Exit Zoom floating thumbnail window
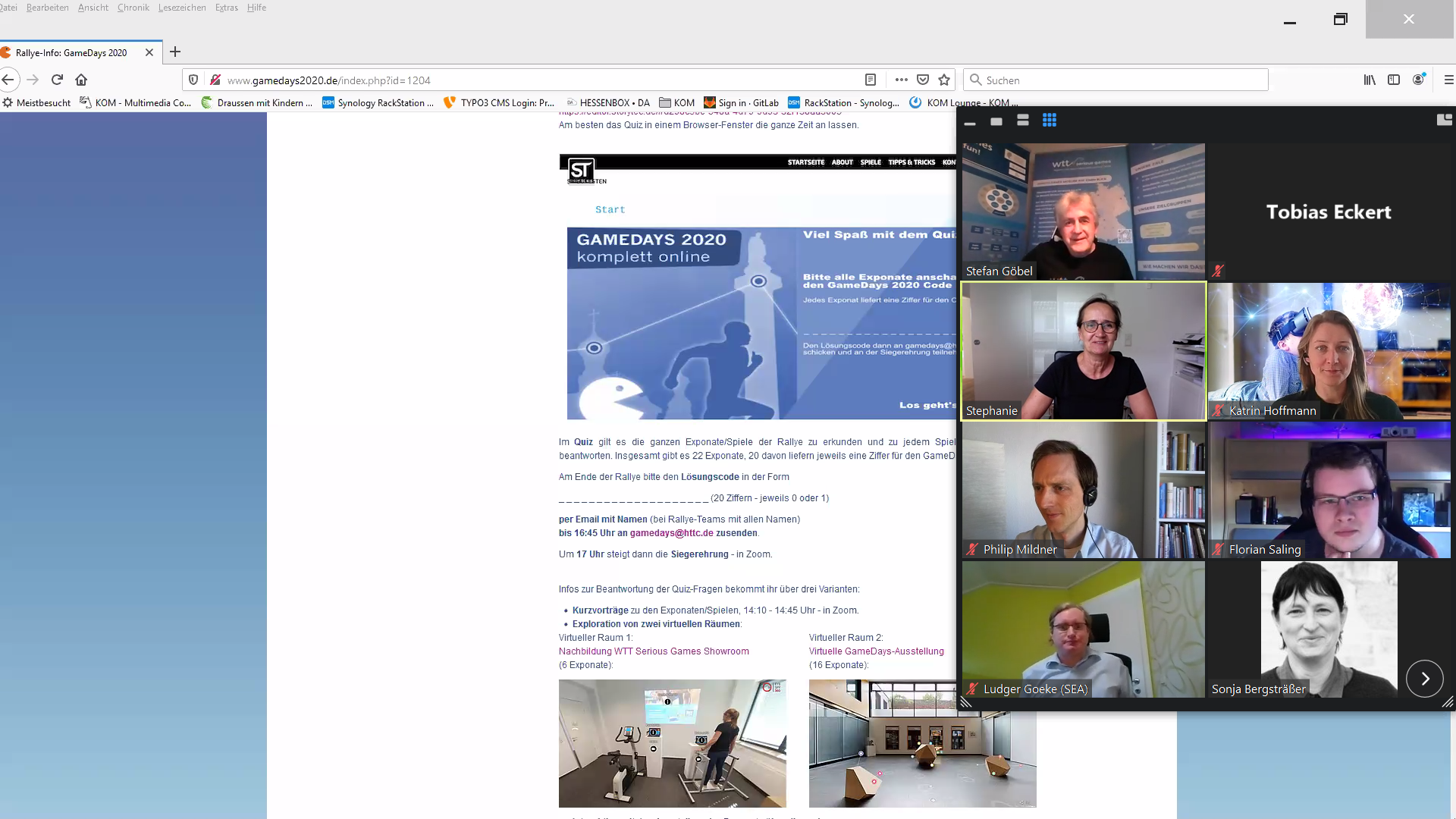Screen dimensions: 1456x819 coord(1444,120)
